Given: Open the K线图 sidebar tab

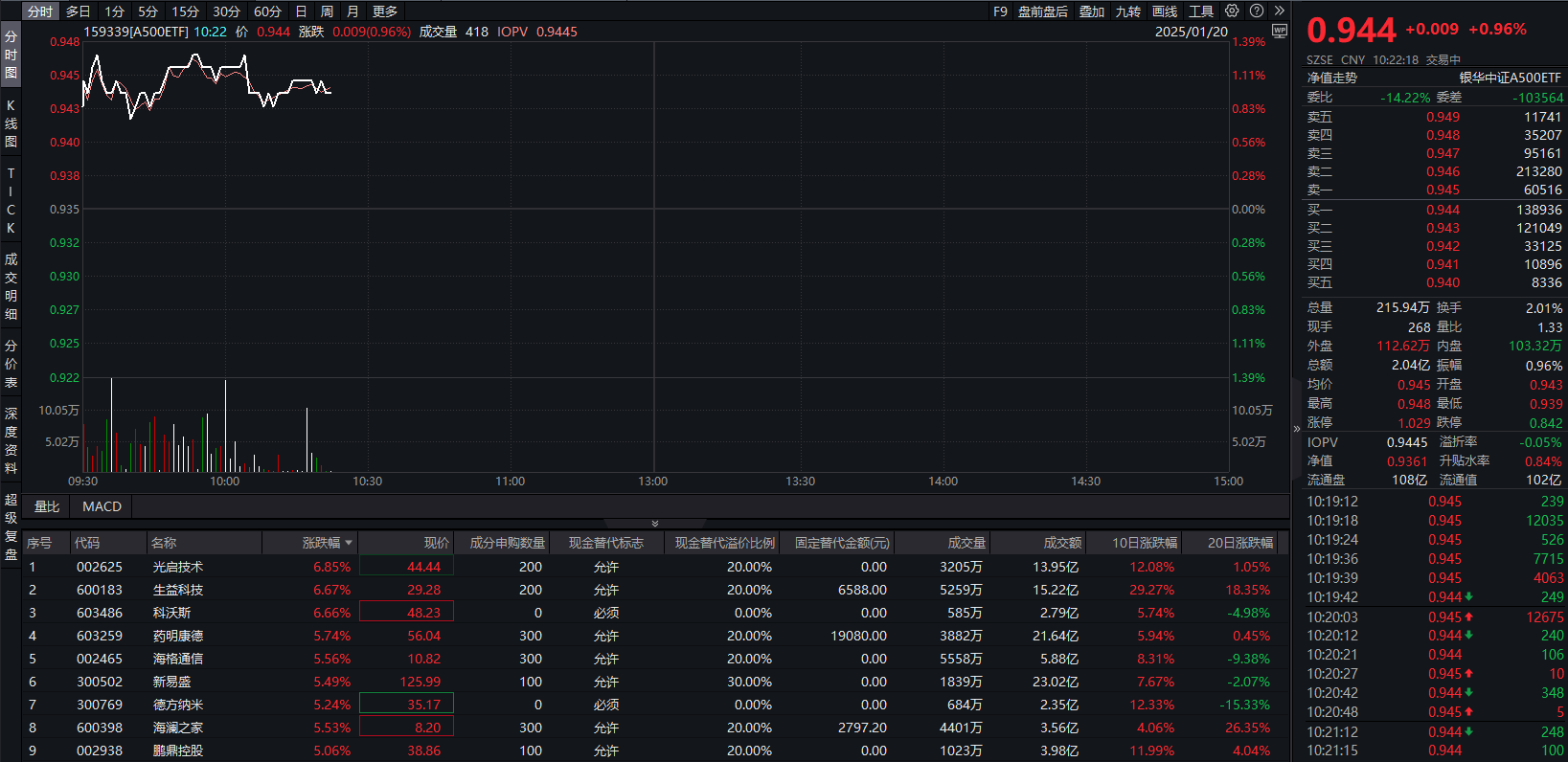Looking at the screenshot, I should [x=11, y=123].
